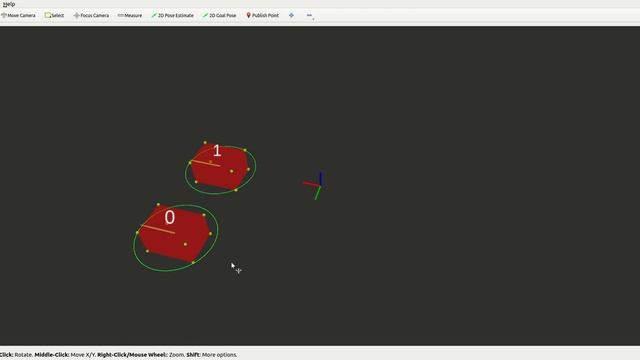Click the Publish Point tool
Viewport: 640px width, 360px height.
click(262, 15)
